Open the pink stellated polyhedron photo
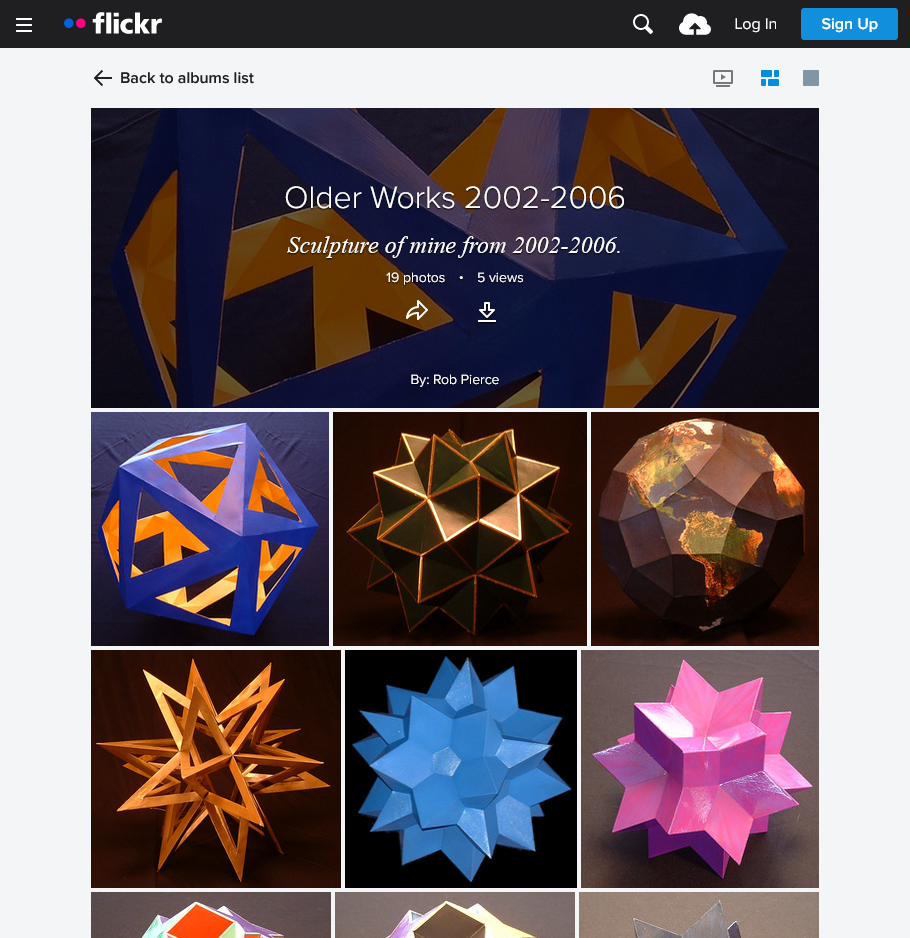Screen dimensions: 910x938 [700, 769]
